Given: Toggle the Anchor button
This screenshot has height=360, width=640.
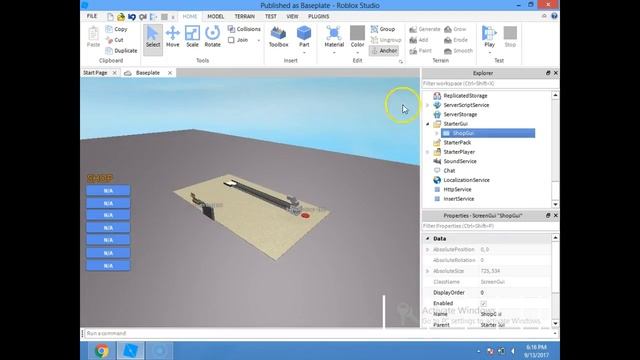Looking at the screenshot, I should coord(384,51).
